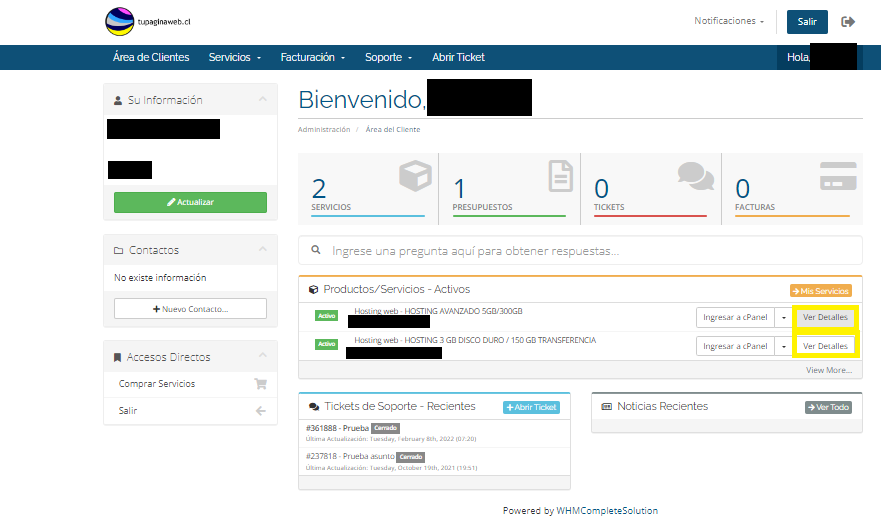Screen dimensions: 881x531
Task: Collapse the Accesos Directos panel
Action: tap(262, 357)
